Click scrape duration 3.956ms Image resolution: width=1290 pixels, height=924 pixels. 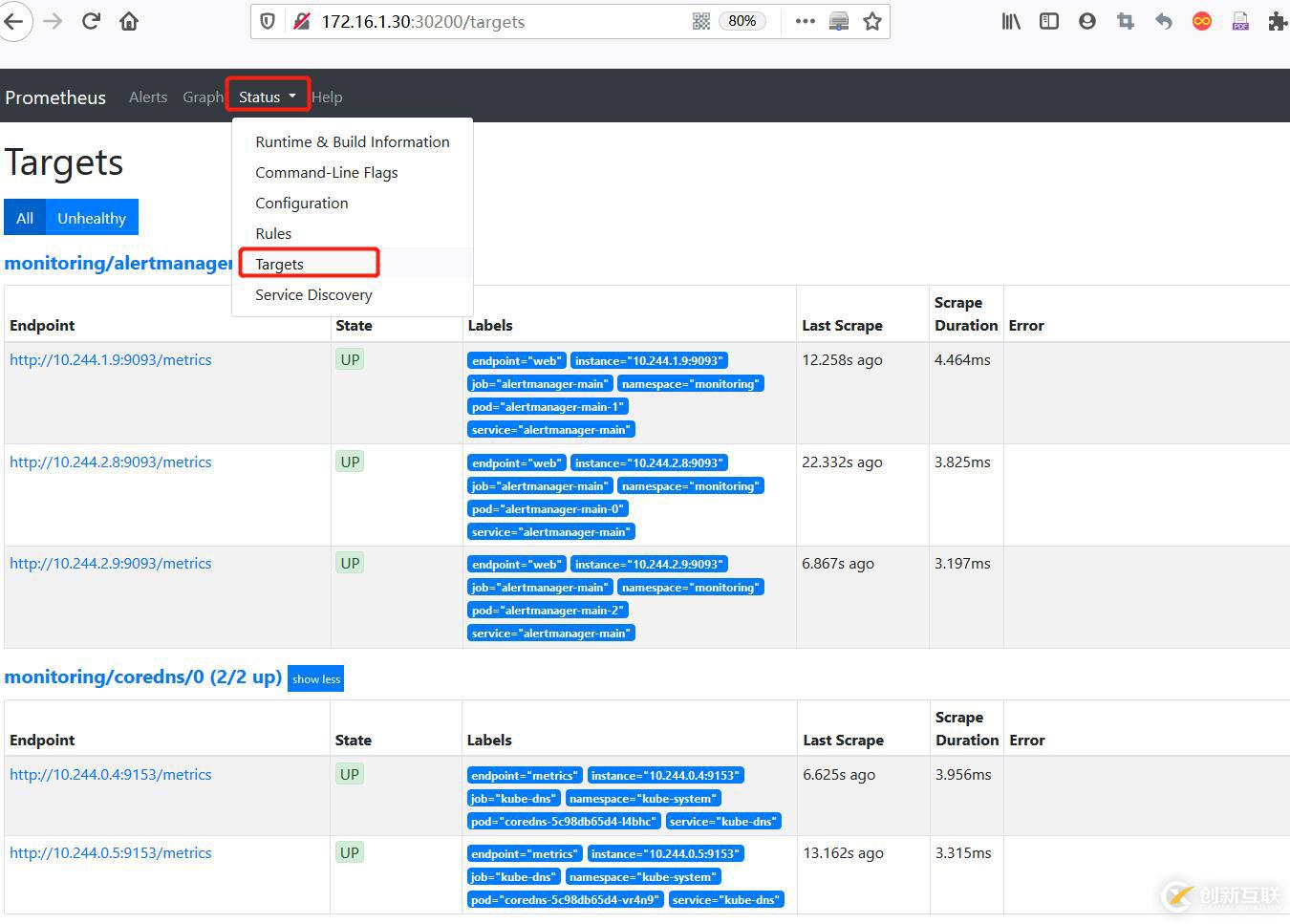tap(963, 775)
